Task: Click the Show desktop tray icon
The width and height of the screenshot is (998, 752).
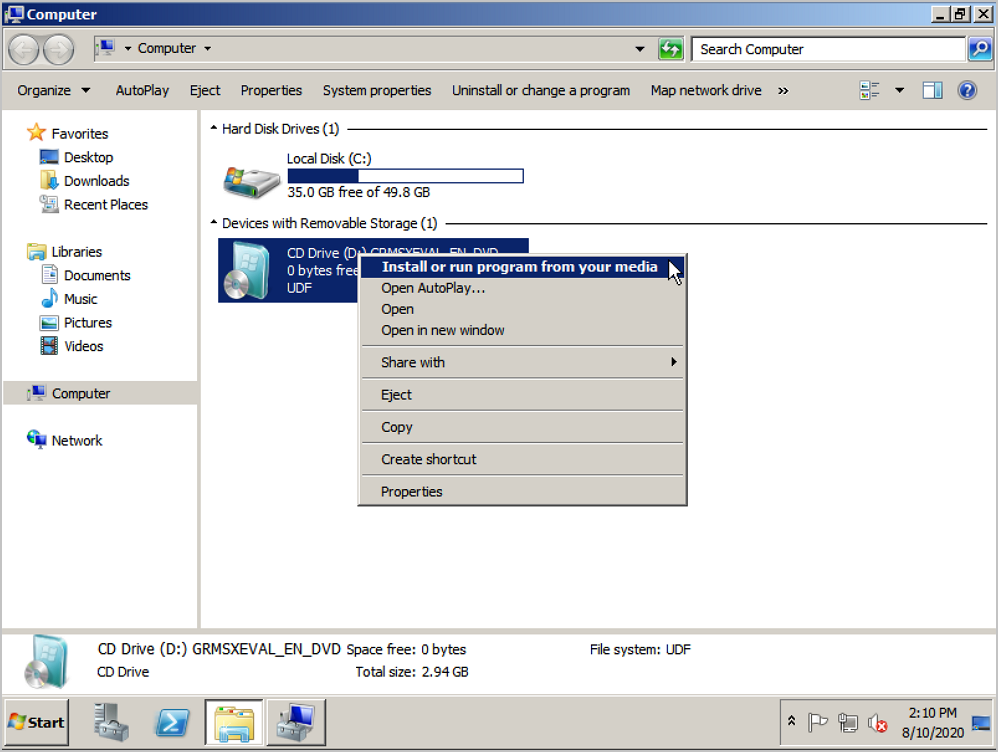Action: 981,723
